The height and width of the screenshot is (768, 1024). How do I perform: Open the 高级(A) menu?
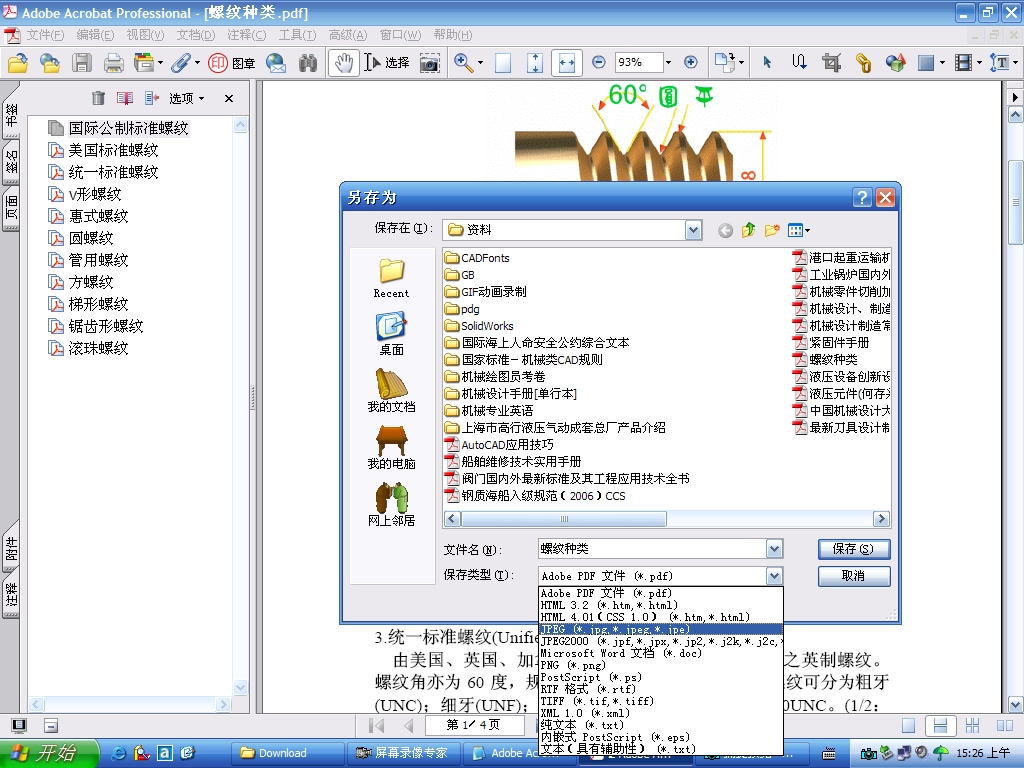pyautogui.click(x=347, y=35)
